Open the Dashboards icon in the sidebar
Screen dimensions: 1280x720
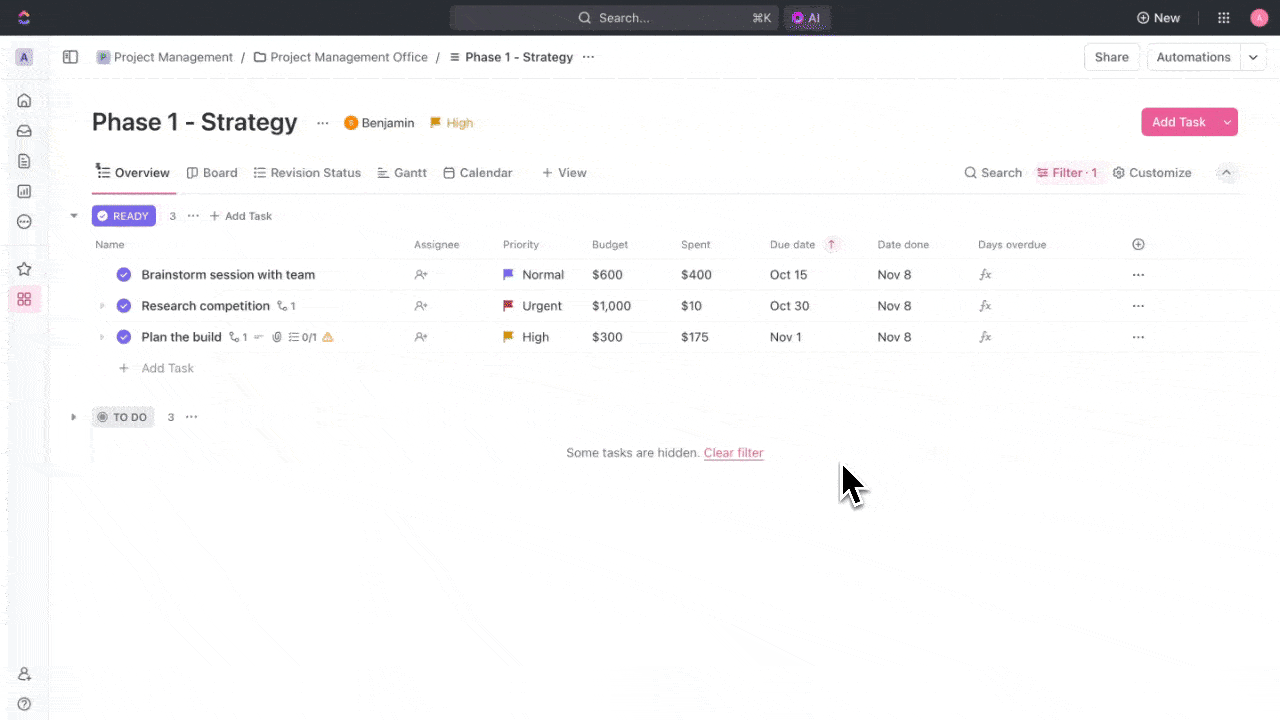tap(24, 191)
